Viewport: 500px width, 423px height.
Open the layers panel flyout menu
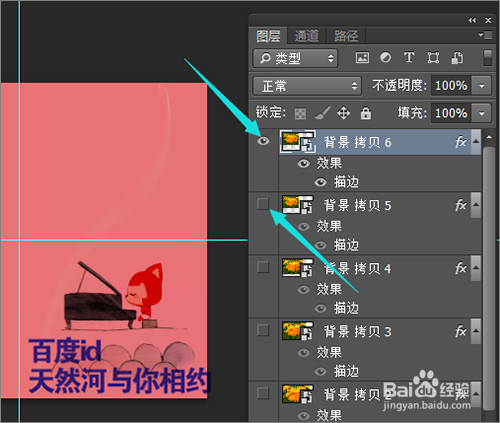pyautogui.click(x=486, y=35)
